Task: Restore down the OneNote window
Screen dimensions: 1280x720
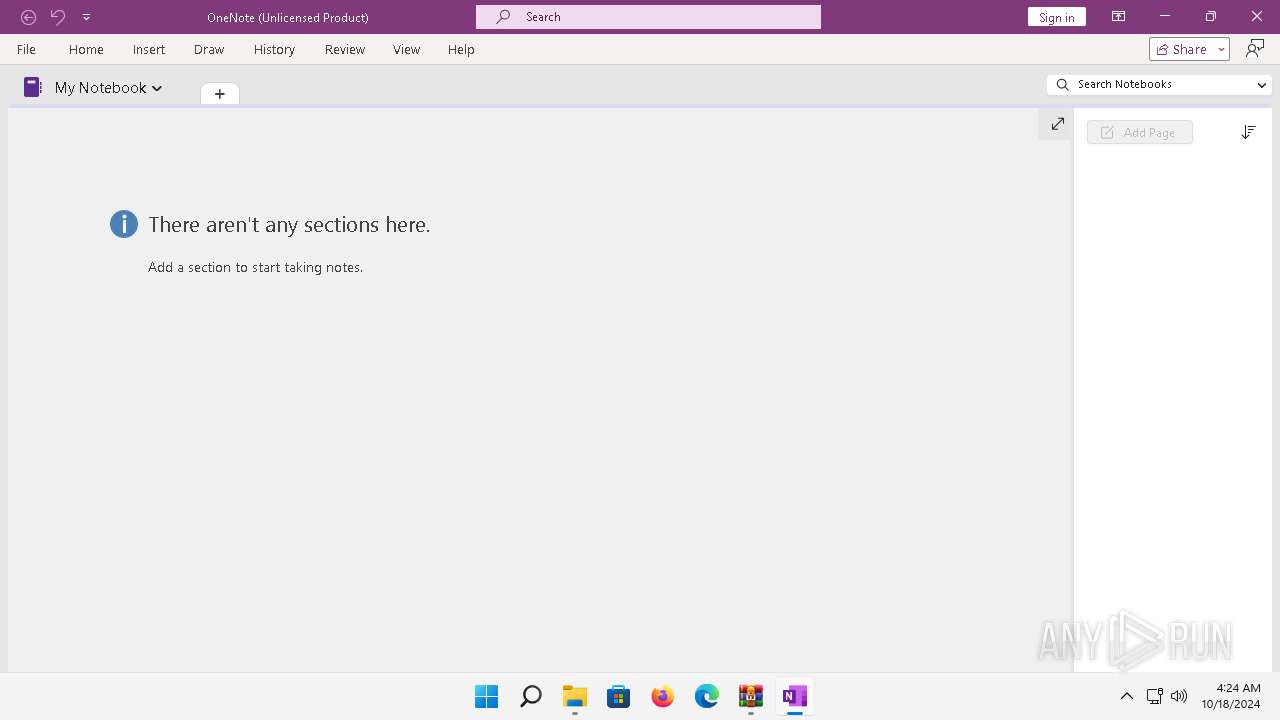Action: click(1211, 17)
